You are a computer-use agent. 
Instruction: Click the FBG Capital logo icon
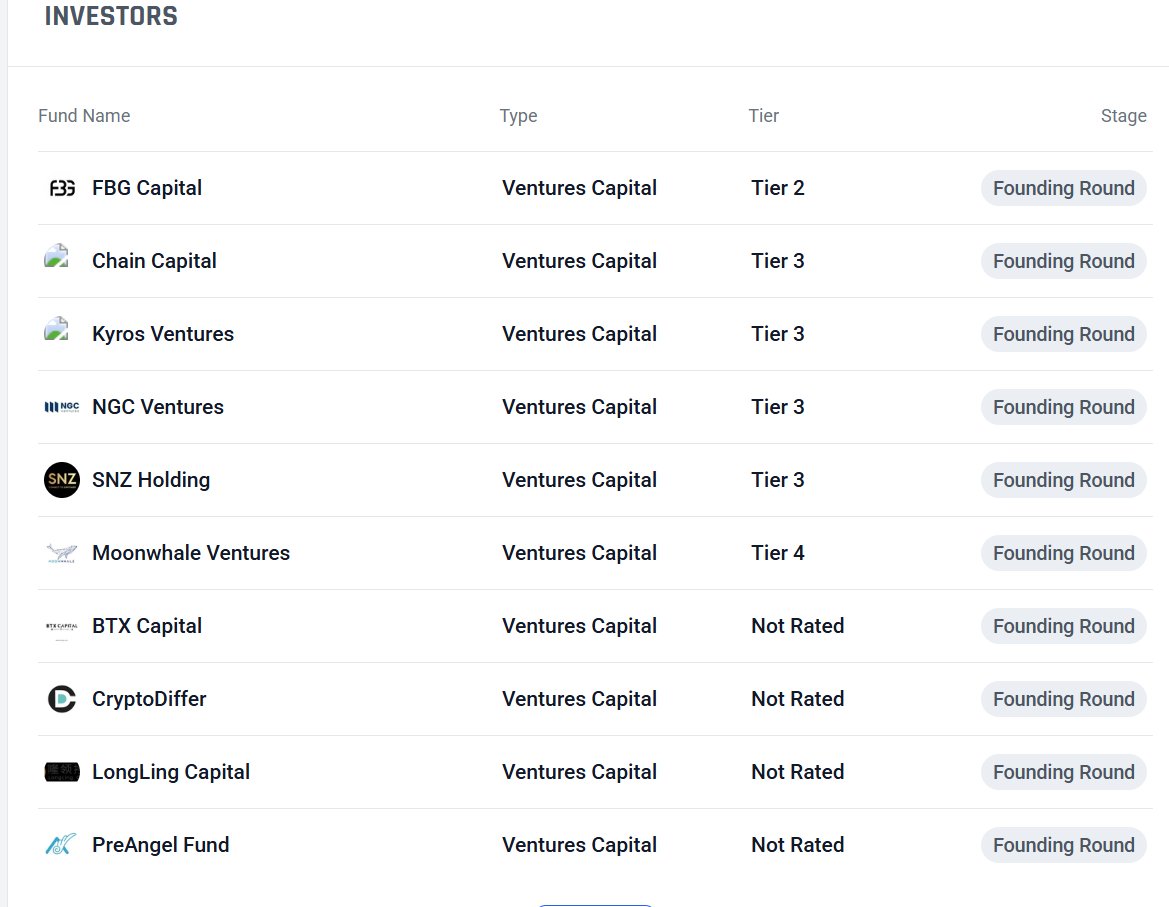coord(62,188)
